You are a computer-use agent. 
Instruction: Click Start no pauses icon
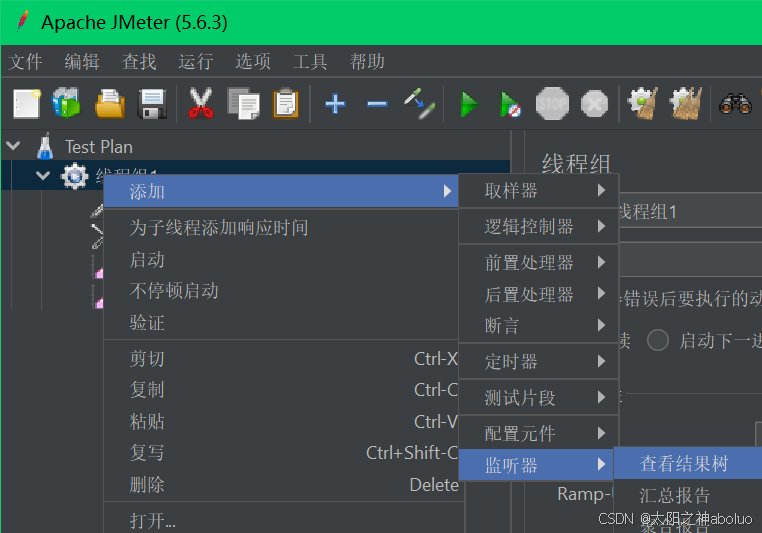(510, 104)
